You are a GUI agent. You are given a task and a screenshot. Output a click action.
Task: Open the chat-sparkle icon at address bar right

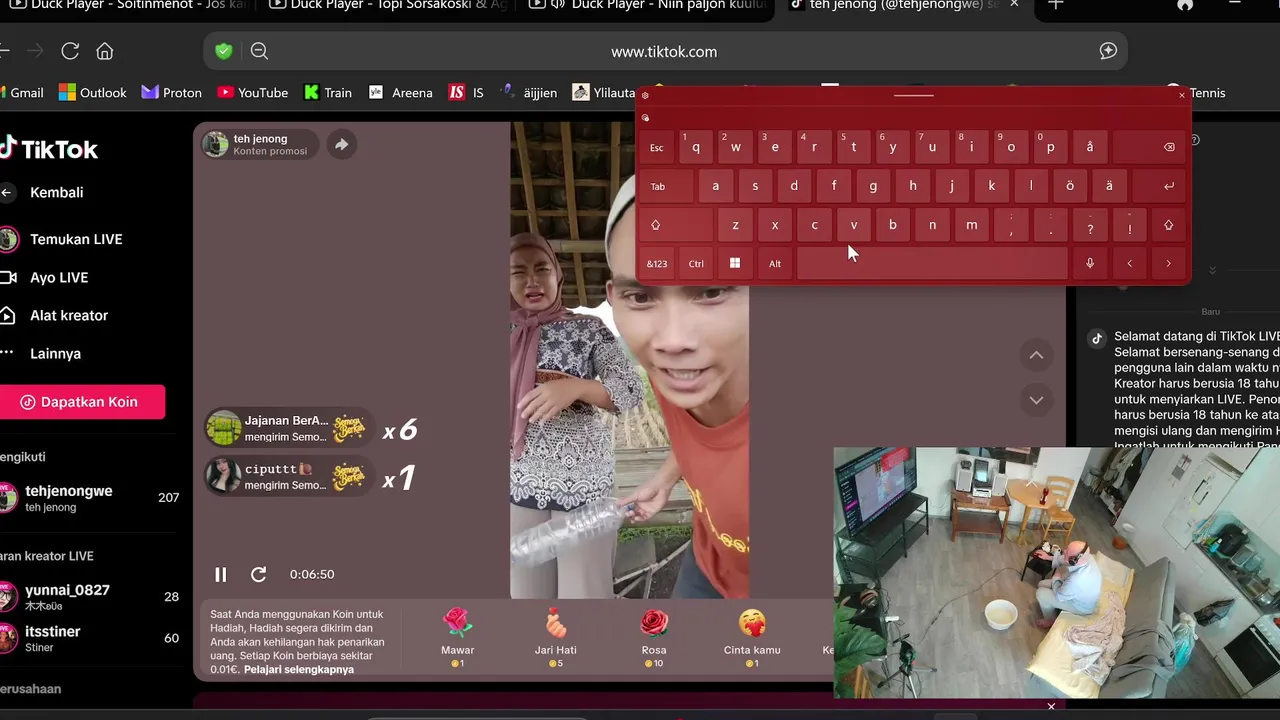pyautogui.click(x=1108, y=51)
